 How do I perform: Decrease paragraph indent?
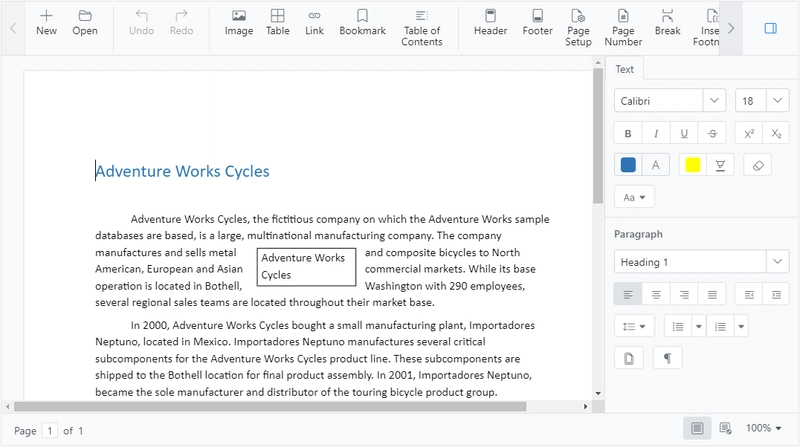click(749, 294)
